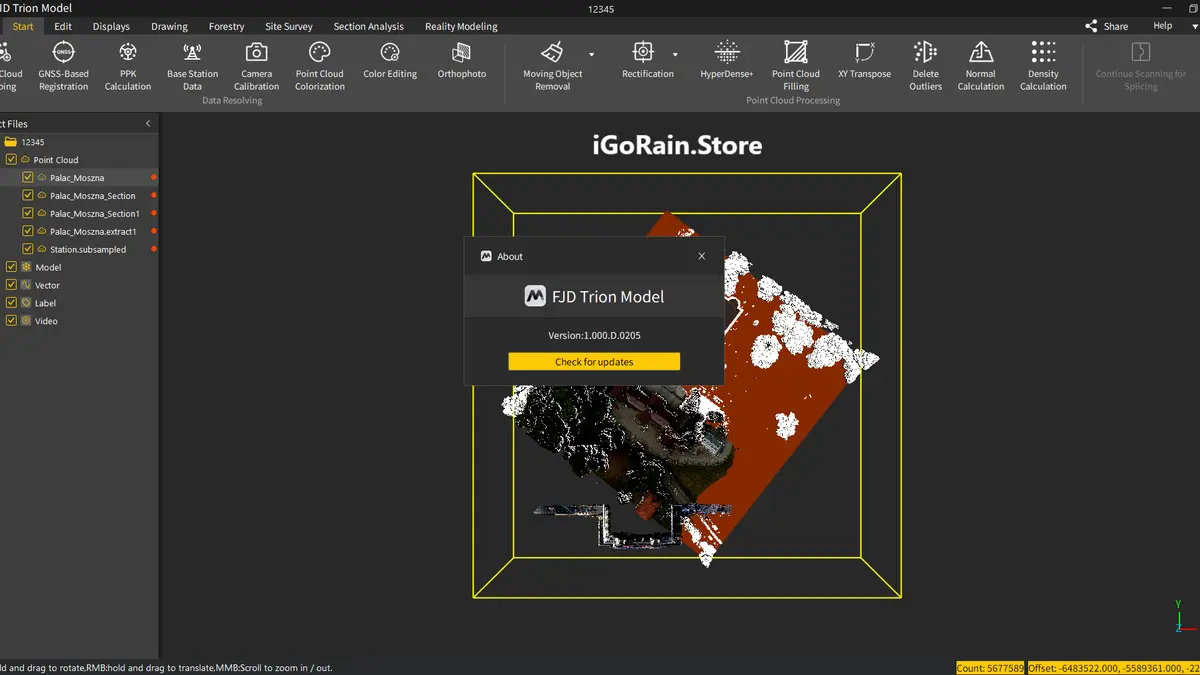Click the Video node icon
Image resolution: width=1200 pixels, height=675 pixels.
tap(26, 321)
